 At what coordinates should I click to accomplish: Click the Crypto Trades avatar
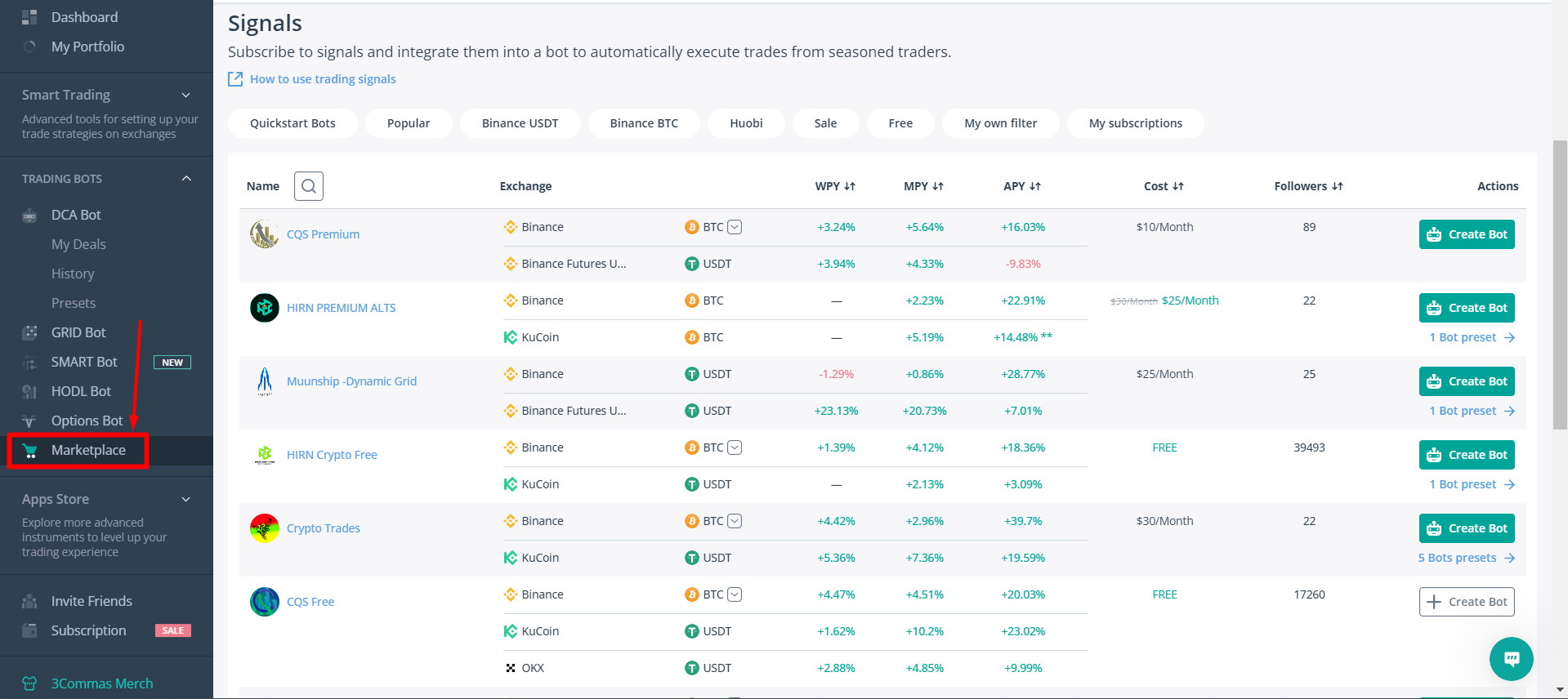264,528
